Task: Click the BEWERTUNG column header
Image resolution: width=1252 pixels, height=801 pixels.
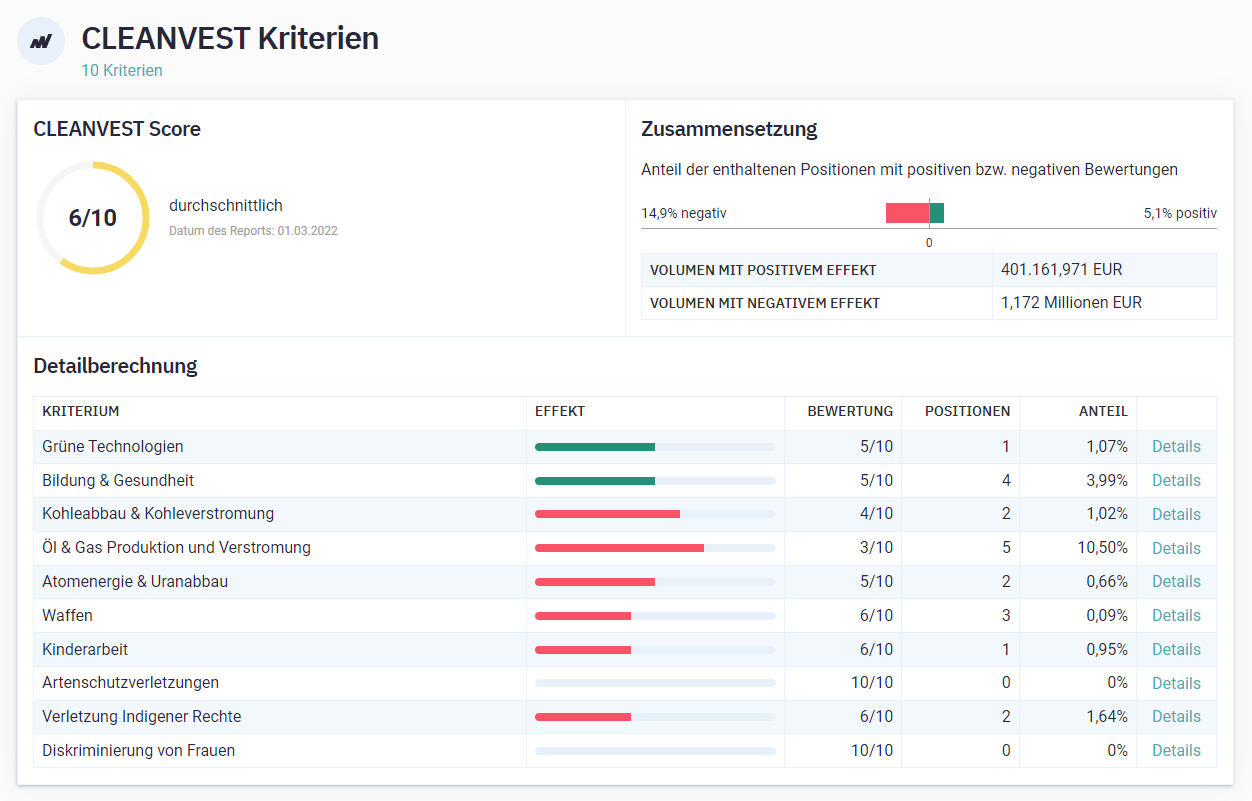Action: pos(850,412)
